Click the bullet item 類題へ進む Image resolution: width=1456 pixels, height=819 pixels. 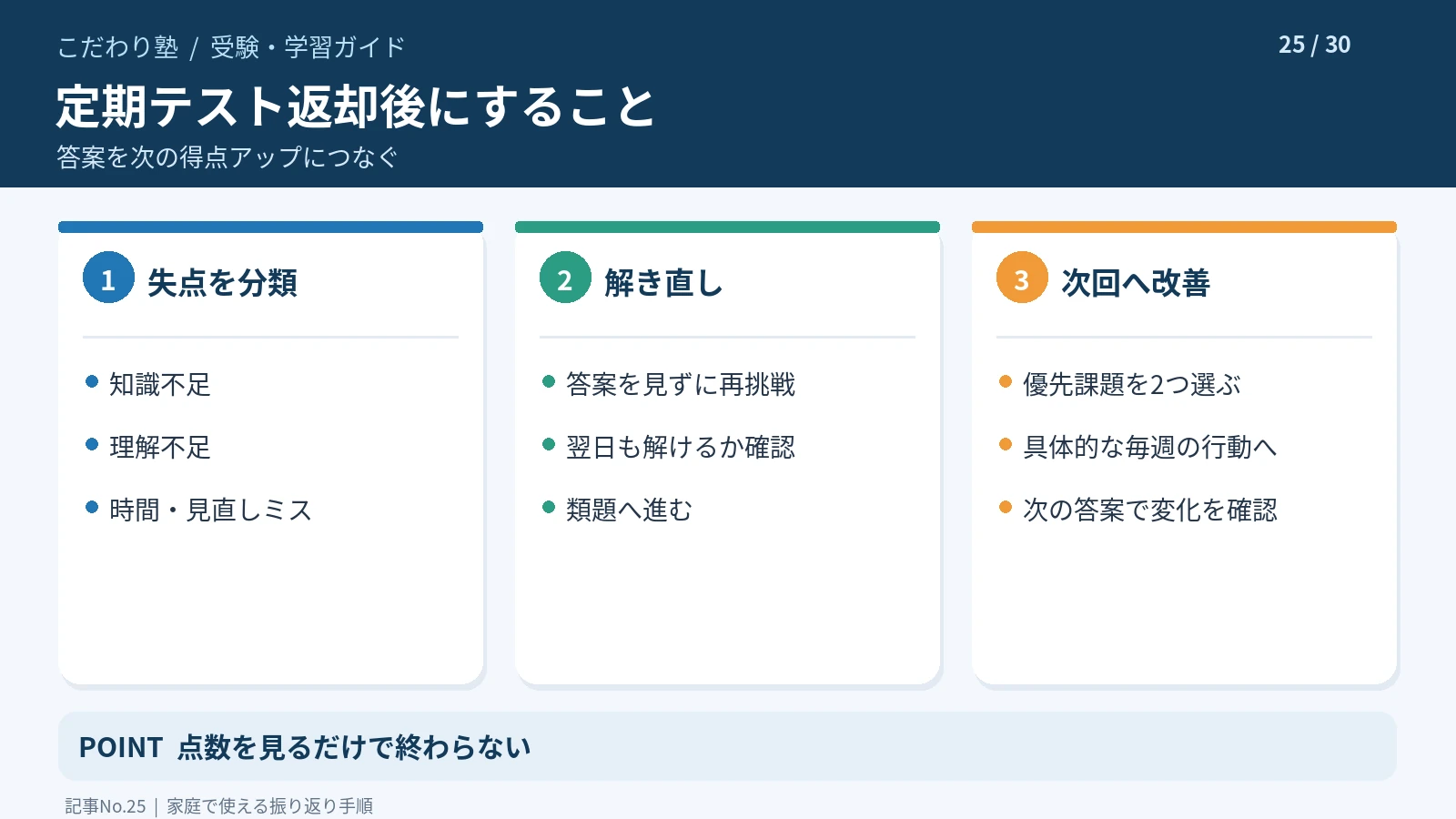tap(630, 511)
